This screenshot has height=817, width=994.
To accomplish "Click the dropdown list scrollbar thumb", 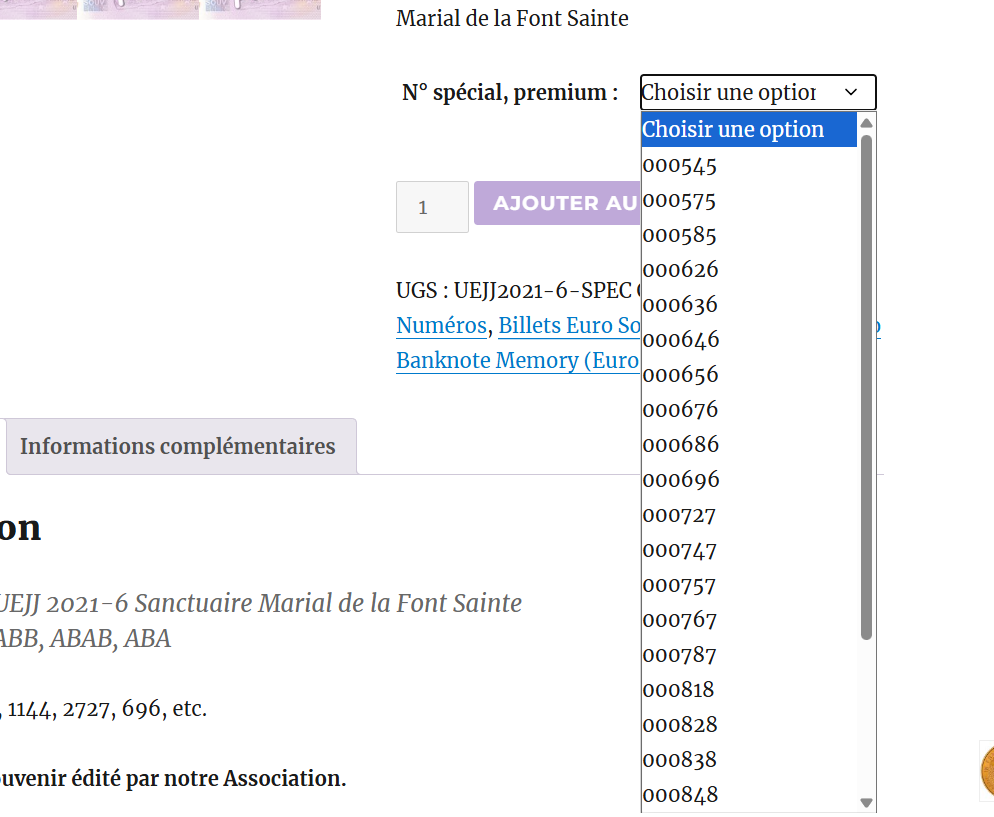I will 867,385.
